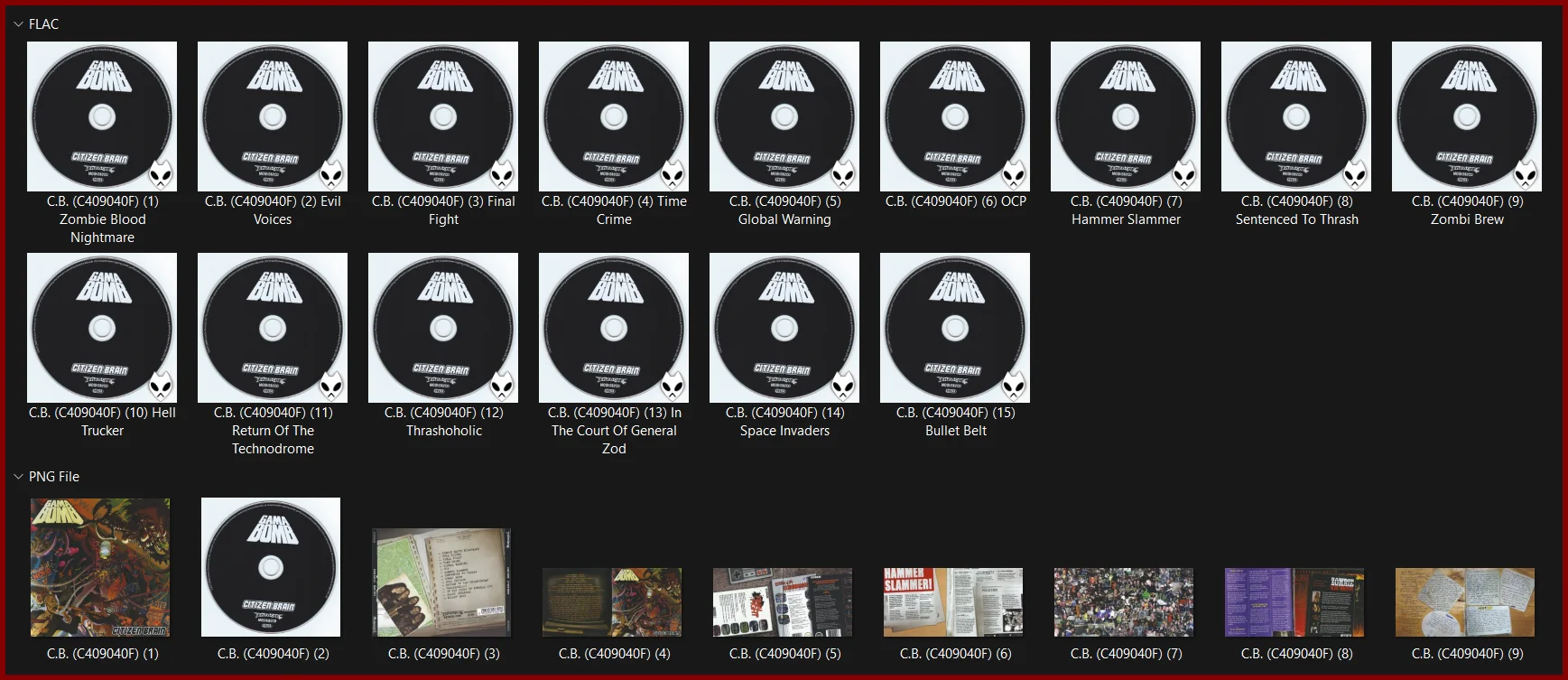Click the Hammer Slammer track icon
Viewport: 1568px width, 680px height.
[x=1126, y=116]
